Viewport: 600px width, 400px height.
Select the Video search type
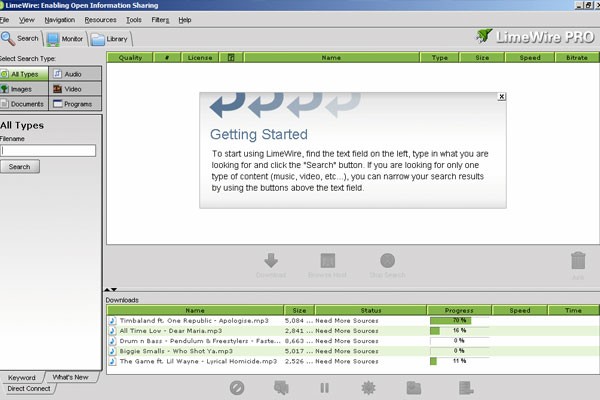tap(75, 89)
